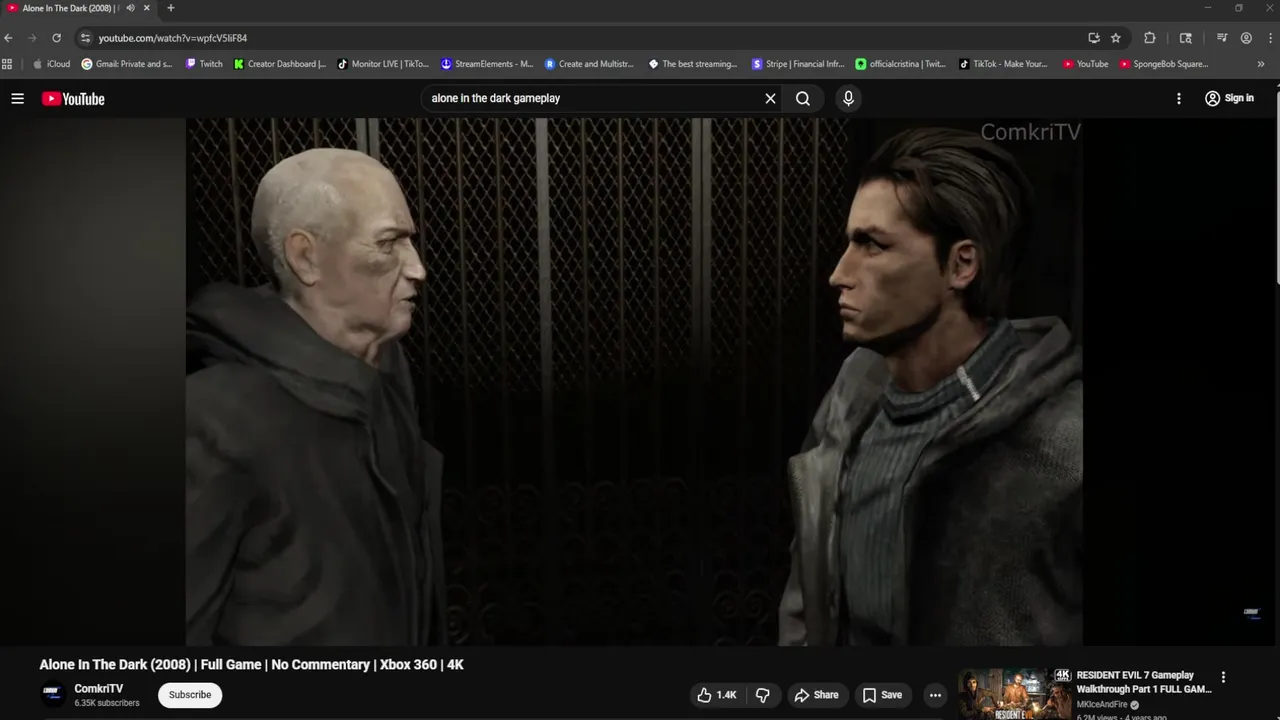1280x720 pixels.
Task: Open the Twitch bookmark
Action: [x=204, y=64]
